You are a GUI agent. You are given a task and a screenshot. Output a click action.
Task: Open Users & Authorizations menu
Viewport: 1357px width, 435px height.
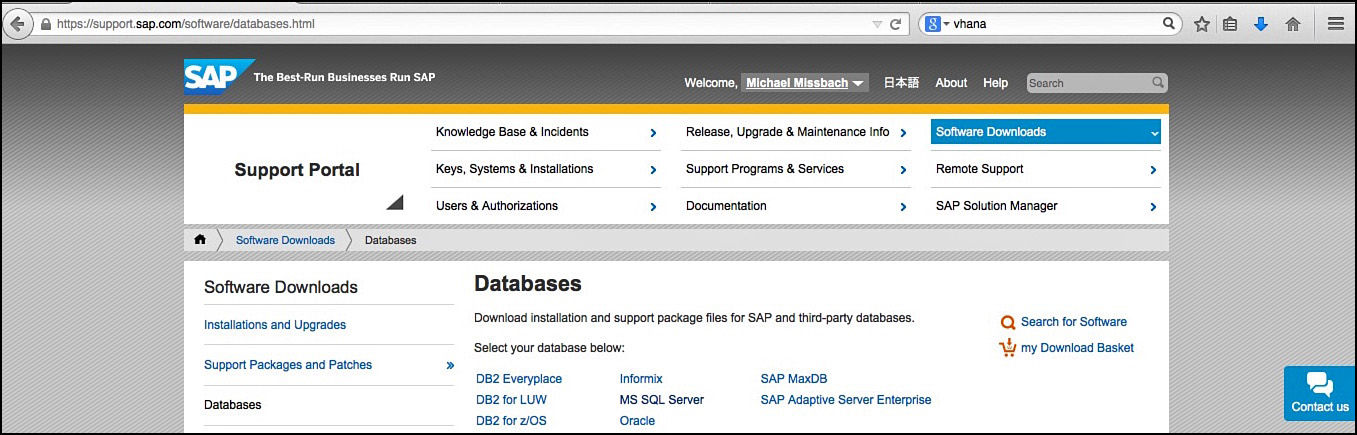[x=546, y=206]
